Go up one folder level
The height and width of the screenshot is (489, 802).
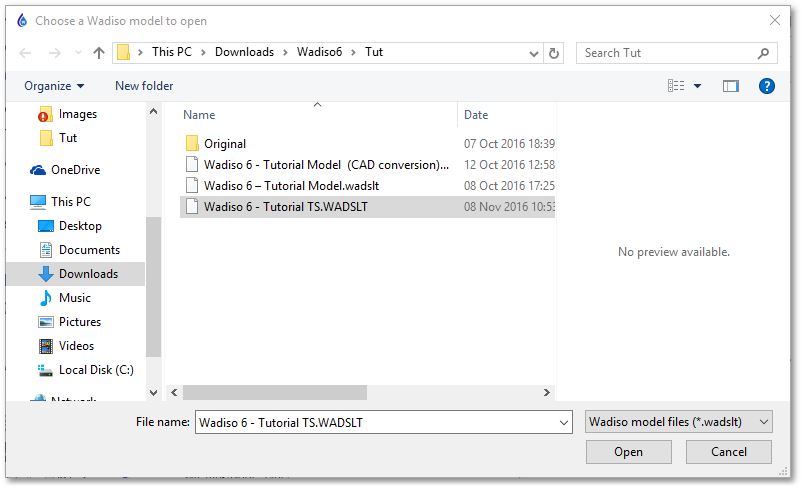click(99, 53)
